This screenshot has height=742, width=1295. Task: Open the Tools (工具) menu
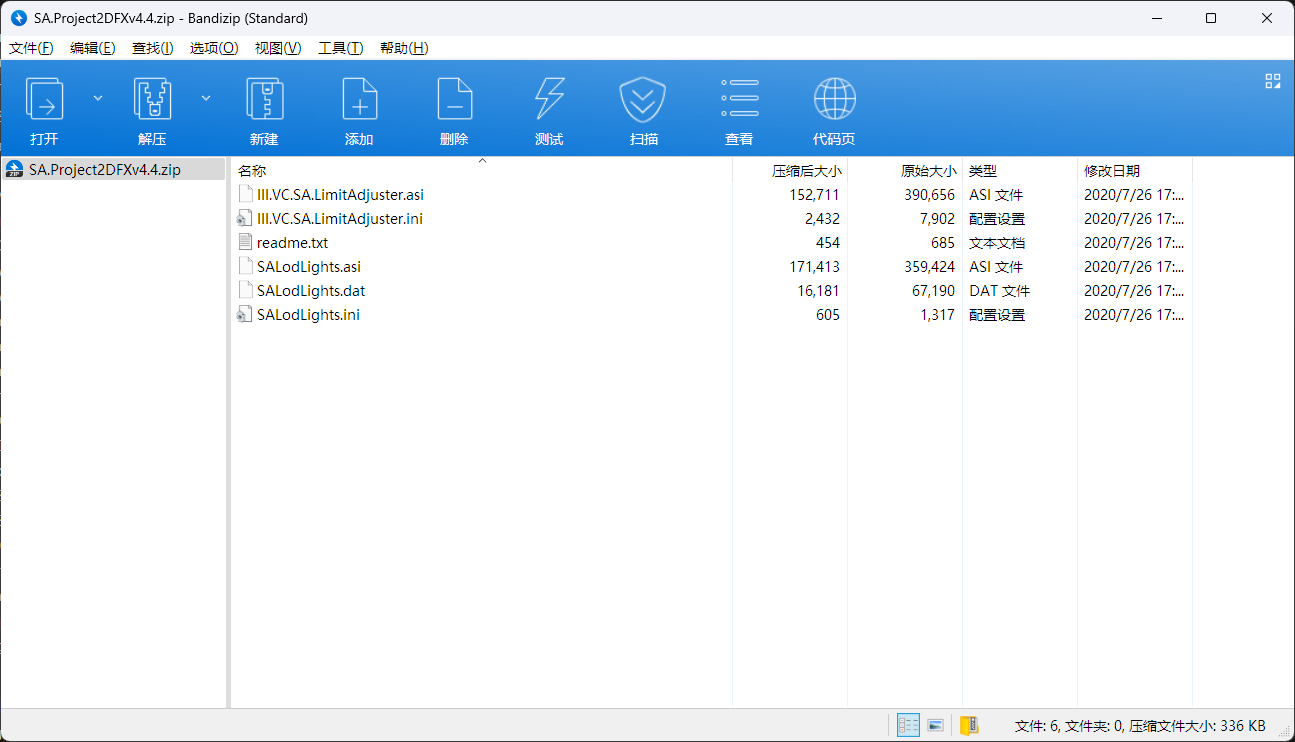(x=340, y=48)
